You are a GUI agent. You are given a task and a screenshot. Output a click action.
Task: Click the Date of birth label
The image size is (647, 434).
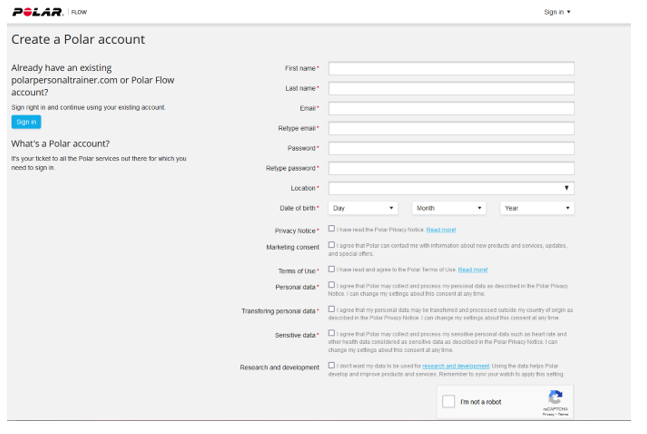299,208
